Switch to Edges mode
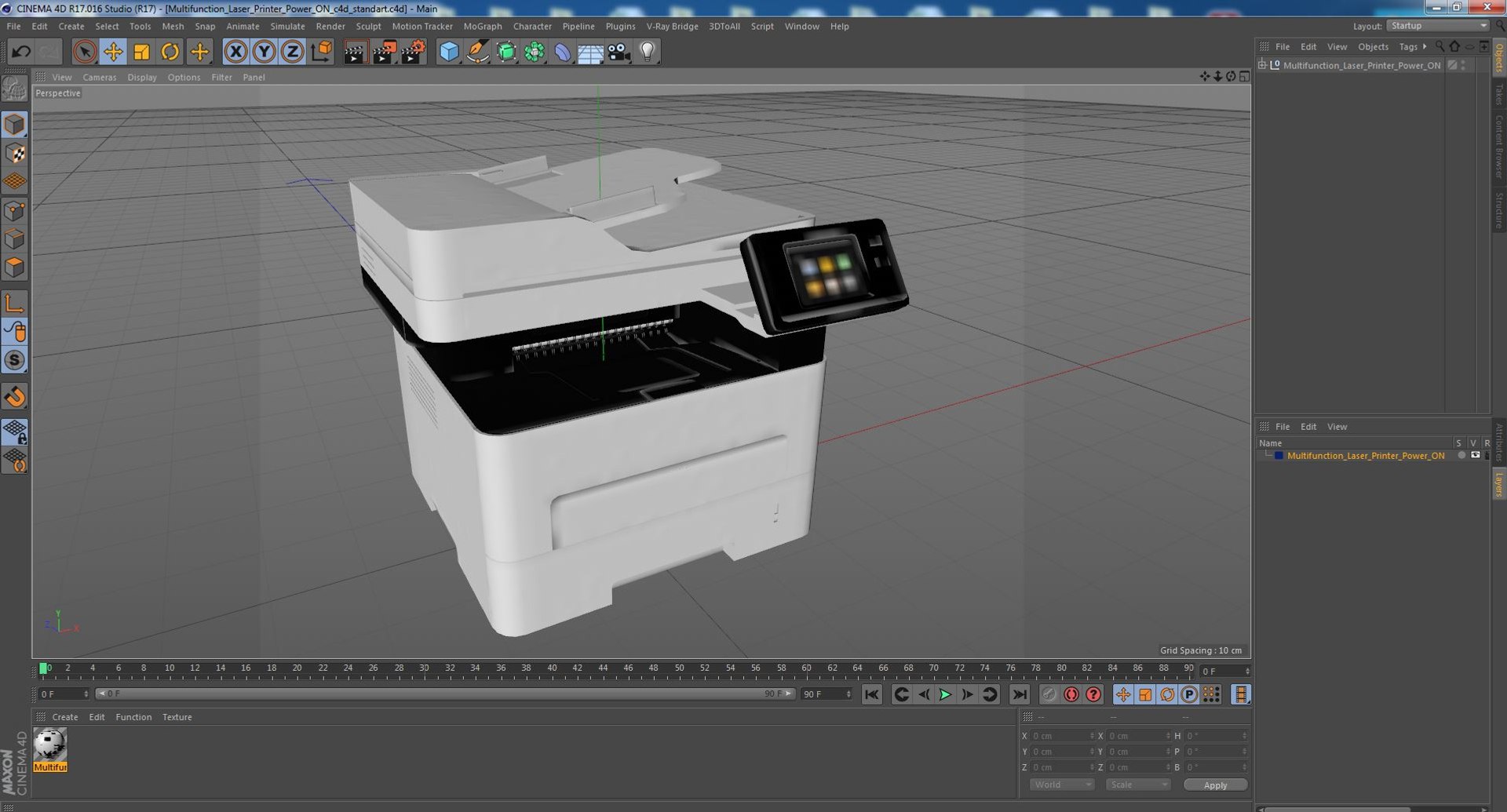 pyautogui.click(x=15, y=239)
